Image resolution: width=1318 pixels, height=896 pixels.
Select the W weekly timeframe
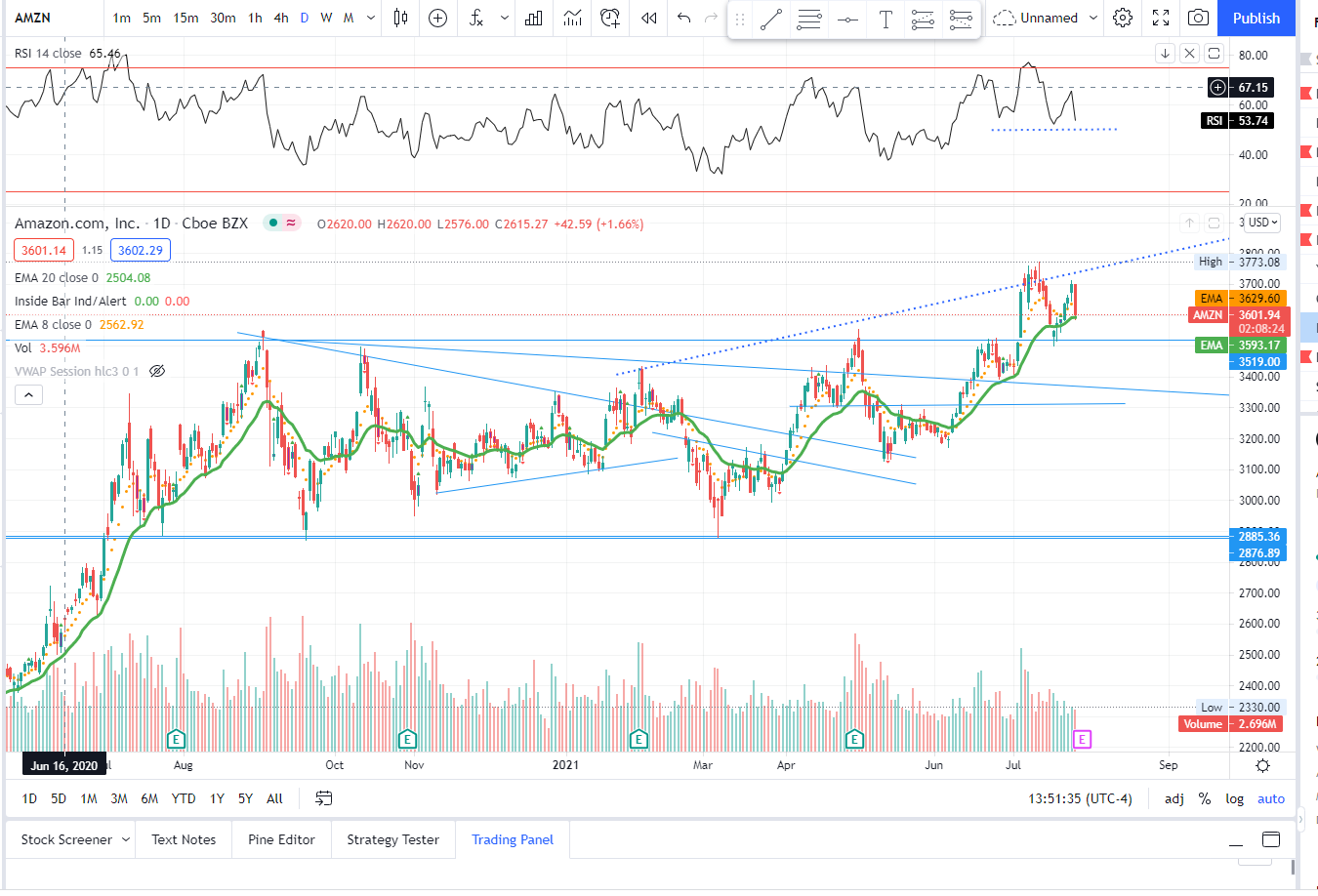click(x=326, y=18)
